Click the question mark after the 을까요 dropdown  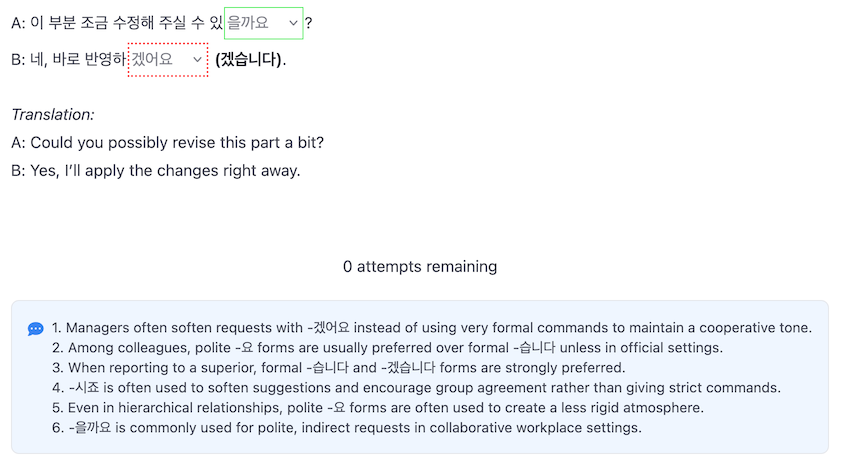click(x=309, y=22)
